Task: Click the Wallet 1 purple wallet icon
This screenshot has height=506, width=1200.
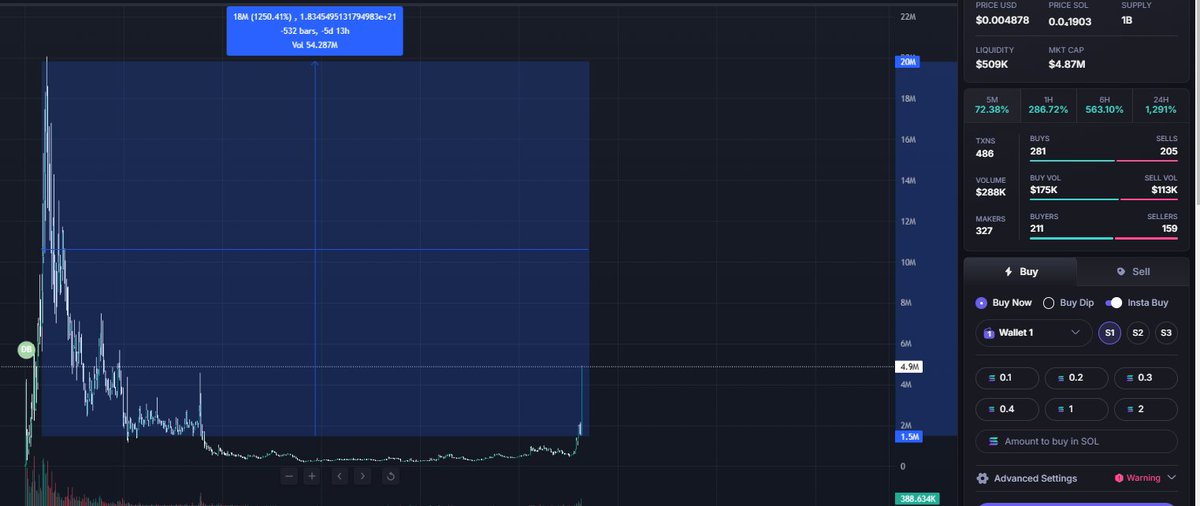Action: [990, 333]
